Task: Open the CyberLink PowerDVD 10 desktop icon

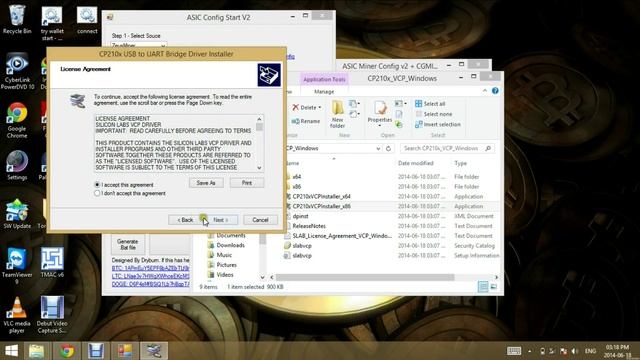Action: [x=17, y=71]
